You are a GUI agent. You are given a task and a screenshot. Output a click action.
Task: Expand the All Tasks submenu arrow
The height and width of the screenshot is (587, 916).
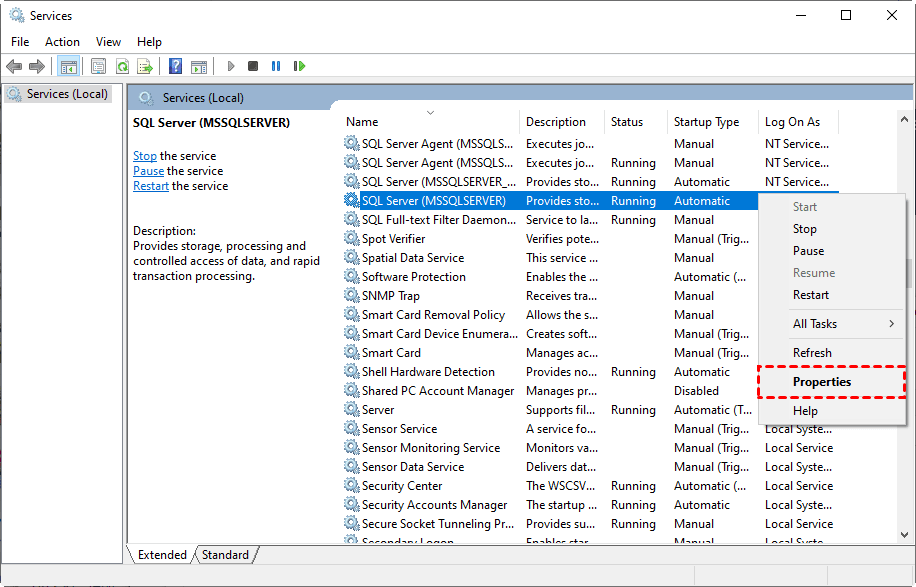[891, 324]
